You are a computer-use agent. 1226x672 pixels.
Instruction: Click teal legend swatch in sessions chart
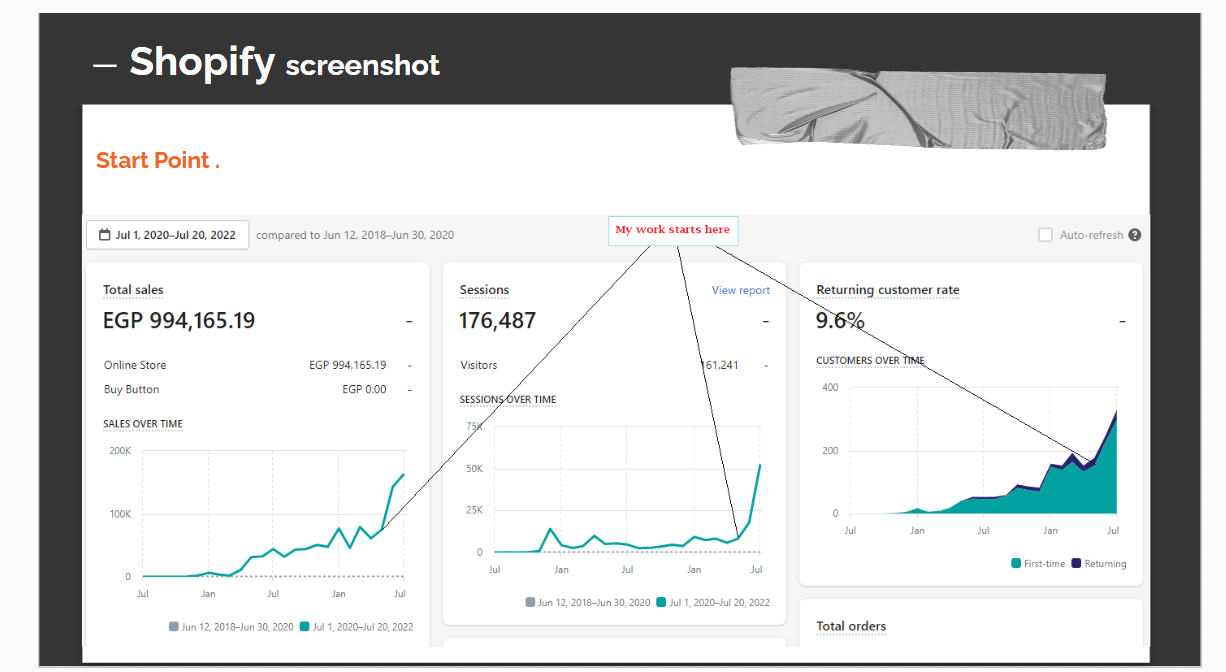[x=661, y=602]
